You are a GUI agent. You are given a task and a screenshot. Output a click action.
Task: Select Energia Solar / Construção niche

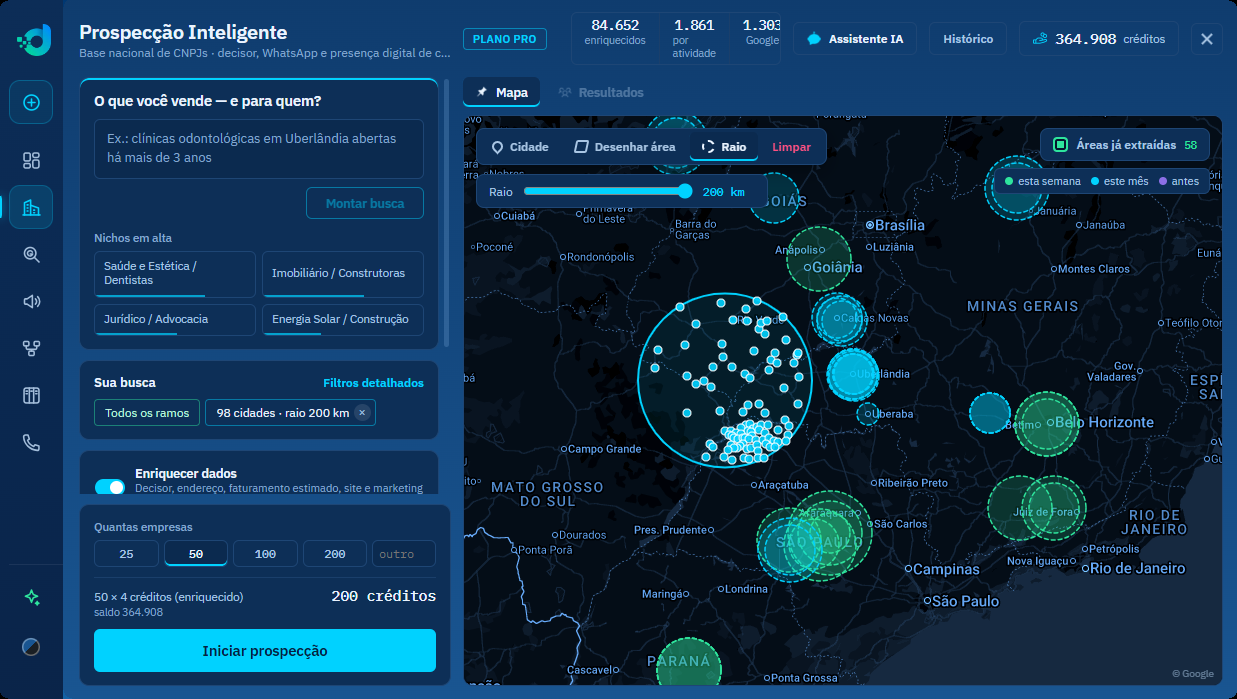(343, 320)
